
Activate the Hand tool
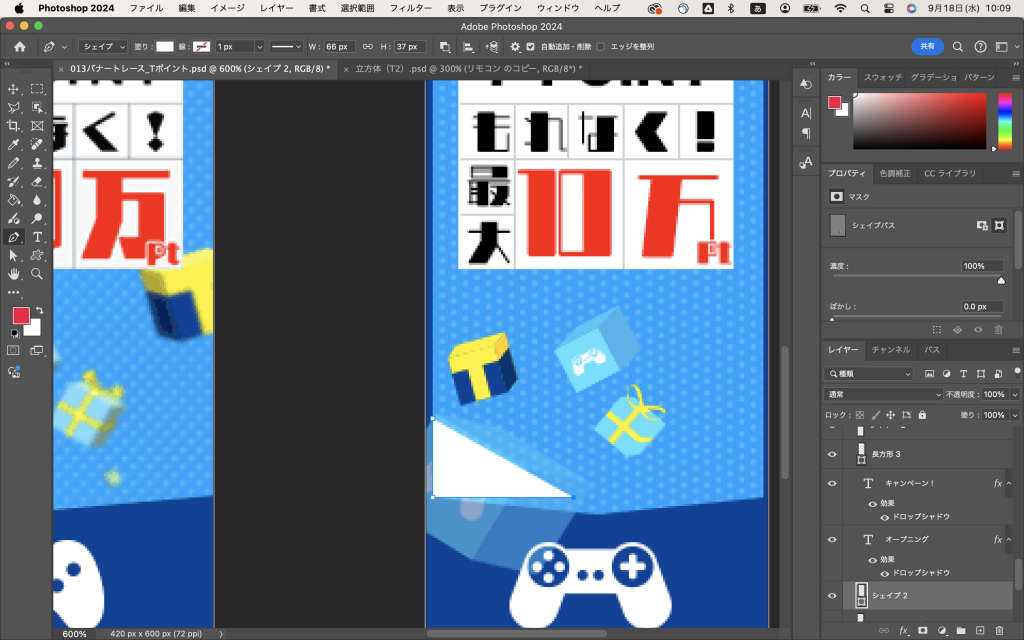[x=14, y=273]
